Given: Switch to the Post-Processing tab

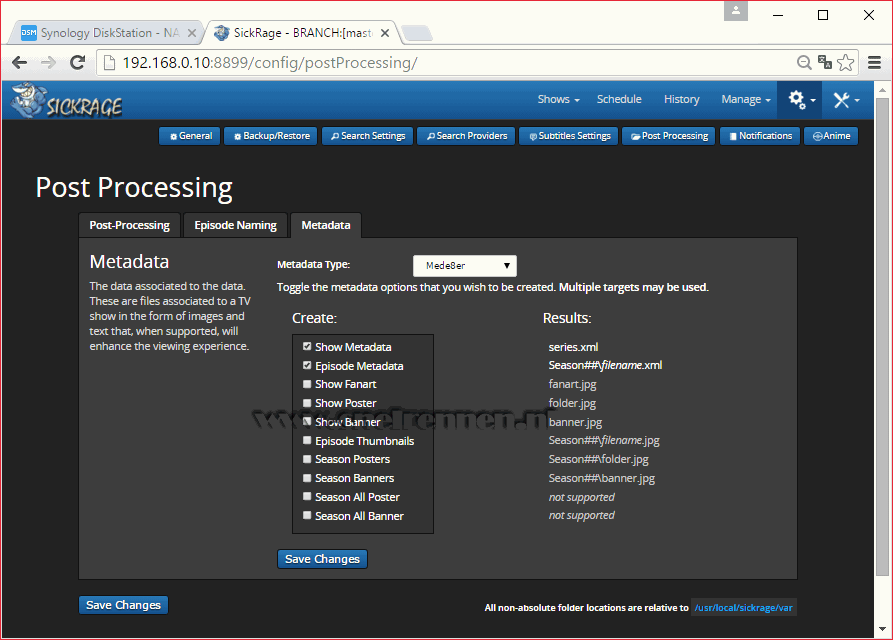Looking at the screenshot, I should pos(129,225).
